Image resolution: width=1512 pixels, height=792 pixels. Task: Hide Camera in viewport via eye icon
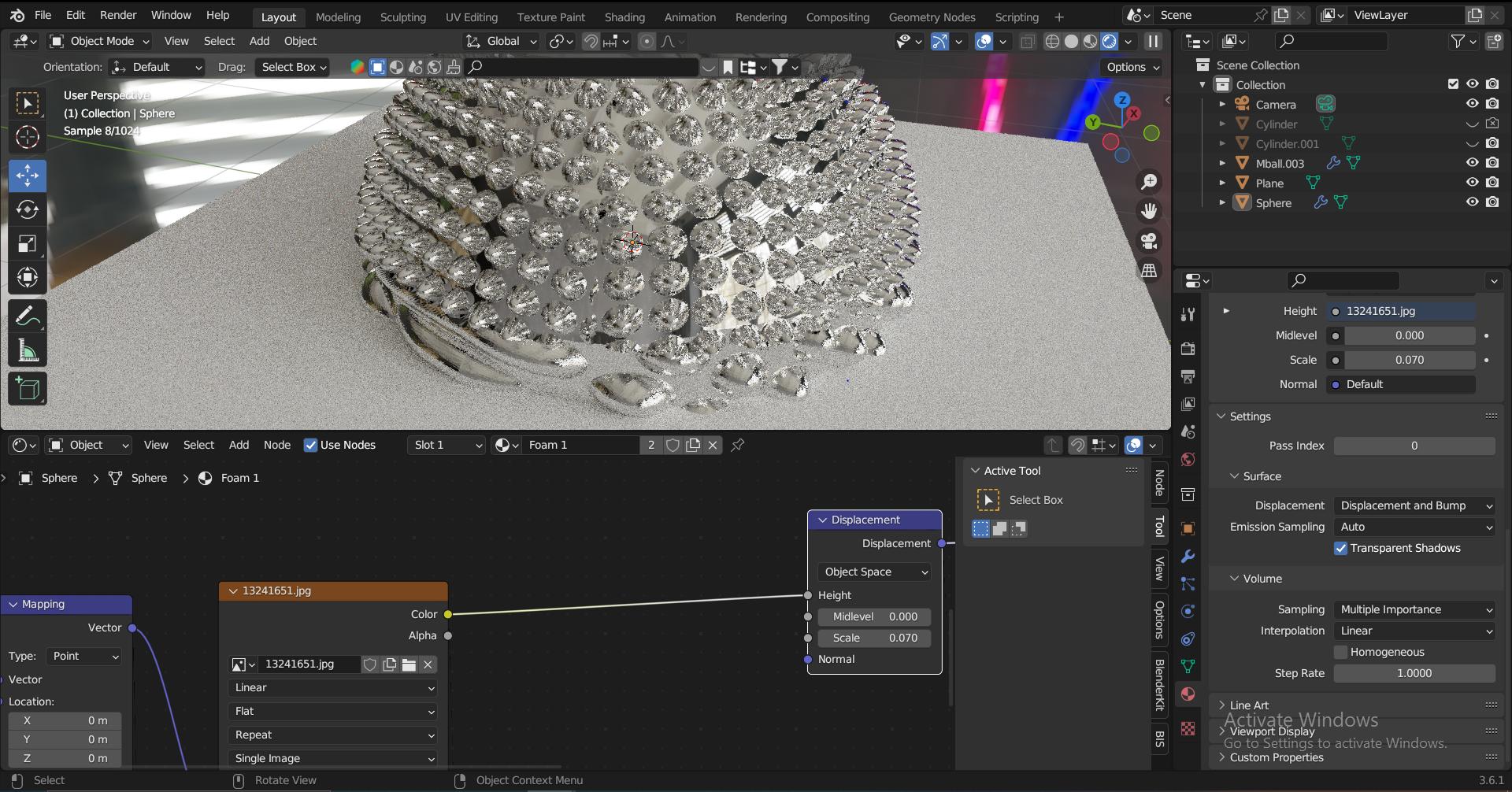[1472, 104]
